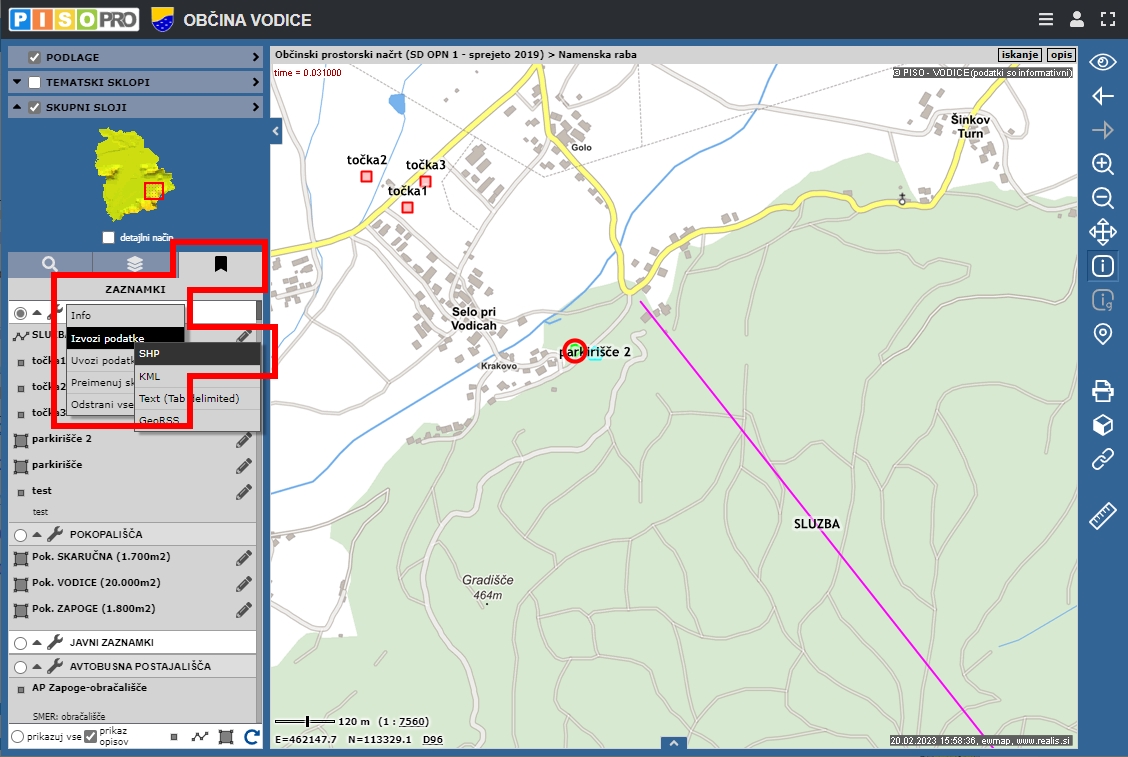Click the iskanje button
Screen dimensions: 1128x757
[1019, 55]
